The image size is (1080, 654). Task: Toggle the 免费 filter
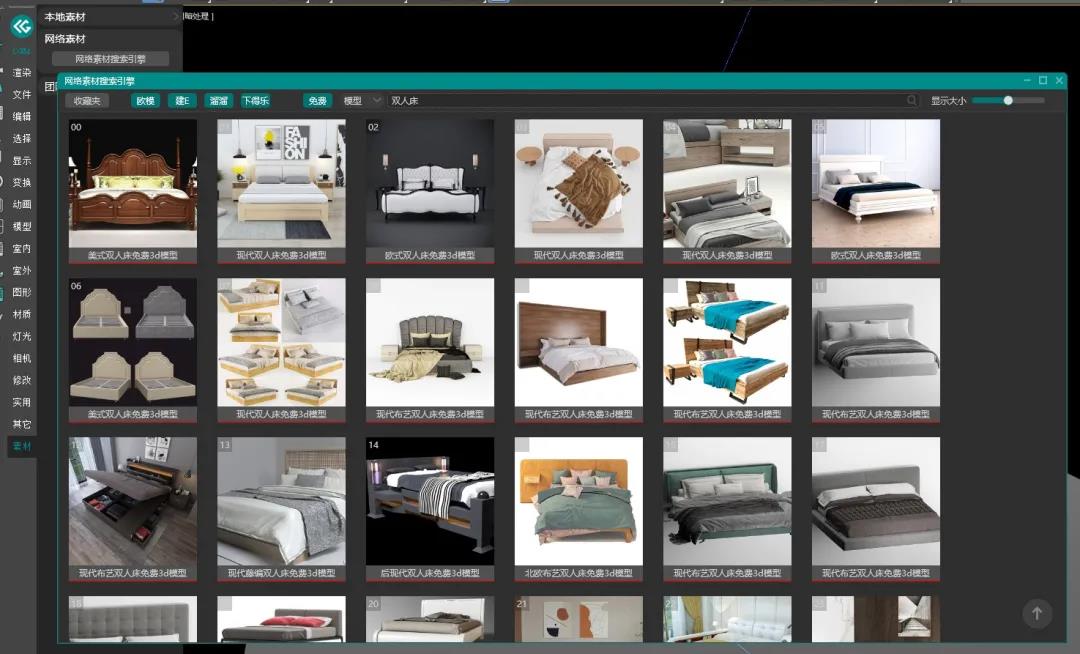point(317,101)
